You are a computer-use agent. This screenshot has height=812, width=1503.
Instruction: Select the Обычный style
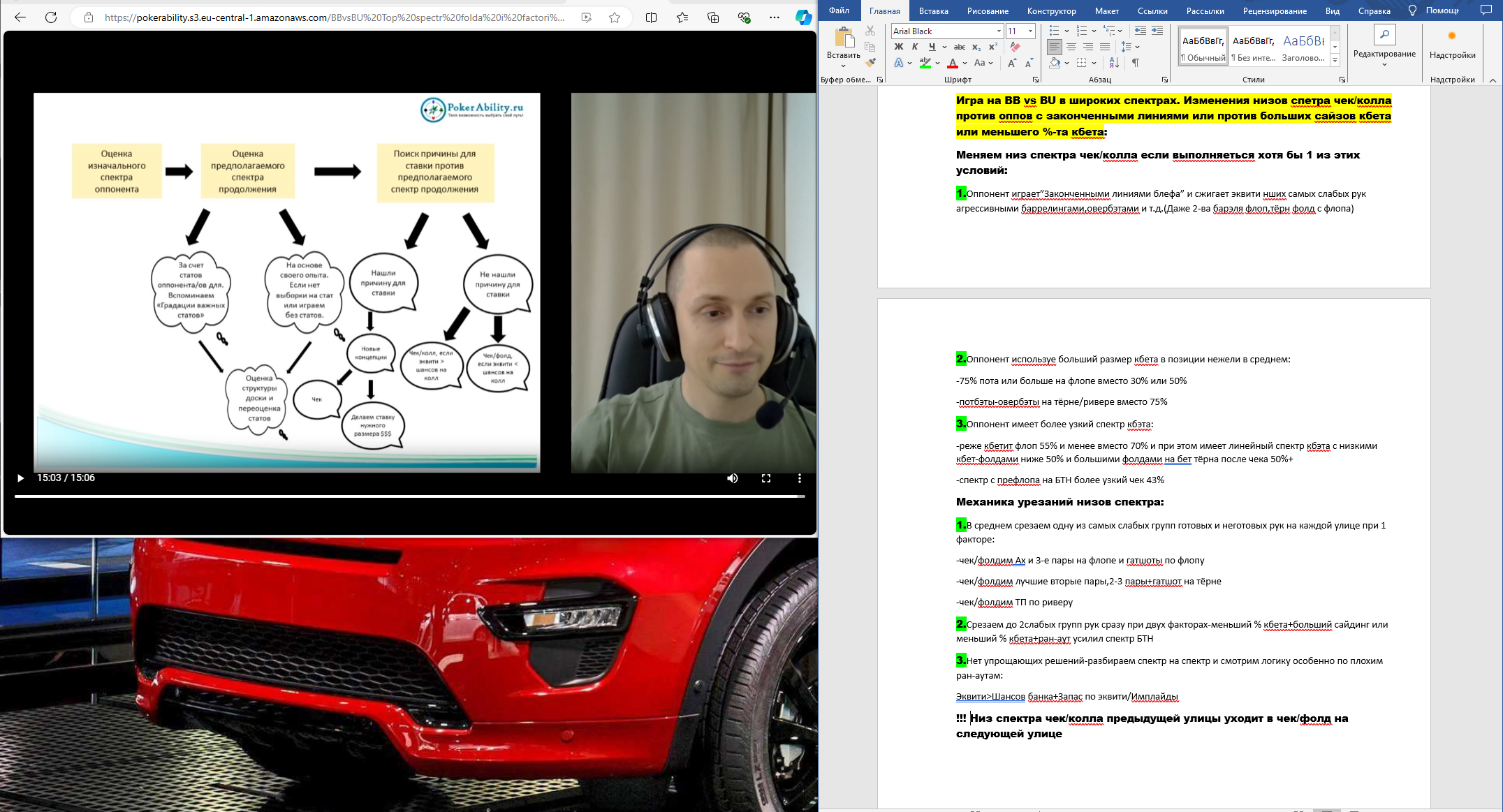[x=1203, y=46]
